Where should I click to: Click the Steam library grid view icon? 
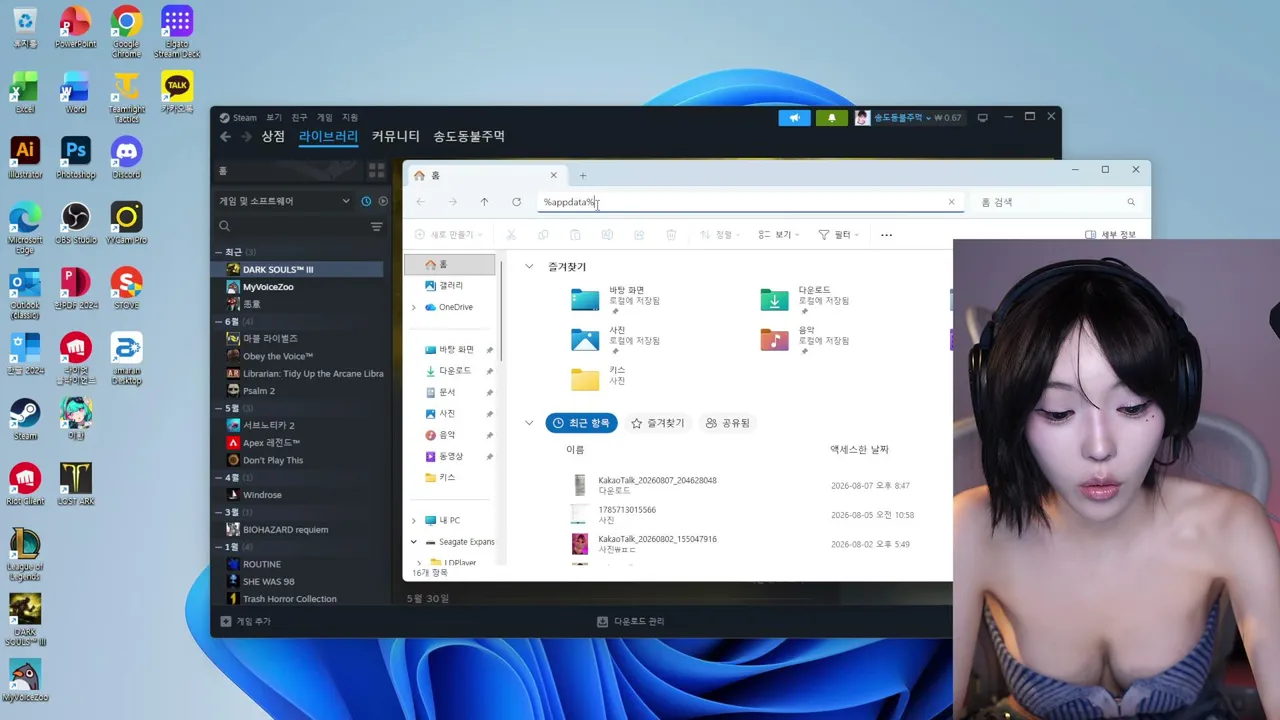point(376,171)
